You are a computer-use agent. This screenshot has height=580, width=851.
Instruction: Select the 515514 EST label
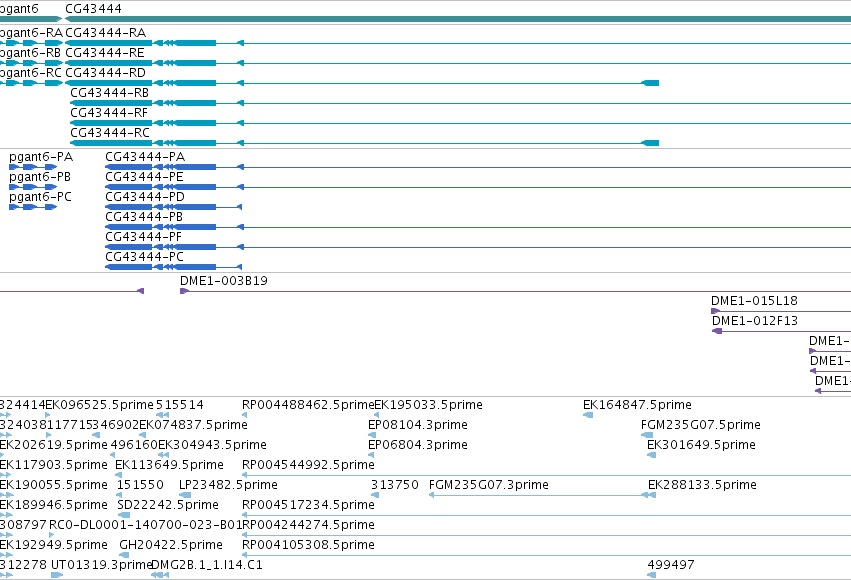tap(180, 405)
